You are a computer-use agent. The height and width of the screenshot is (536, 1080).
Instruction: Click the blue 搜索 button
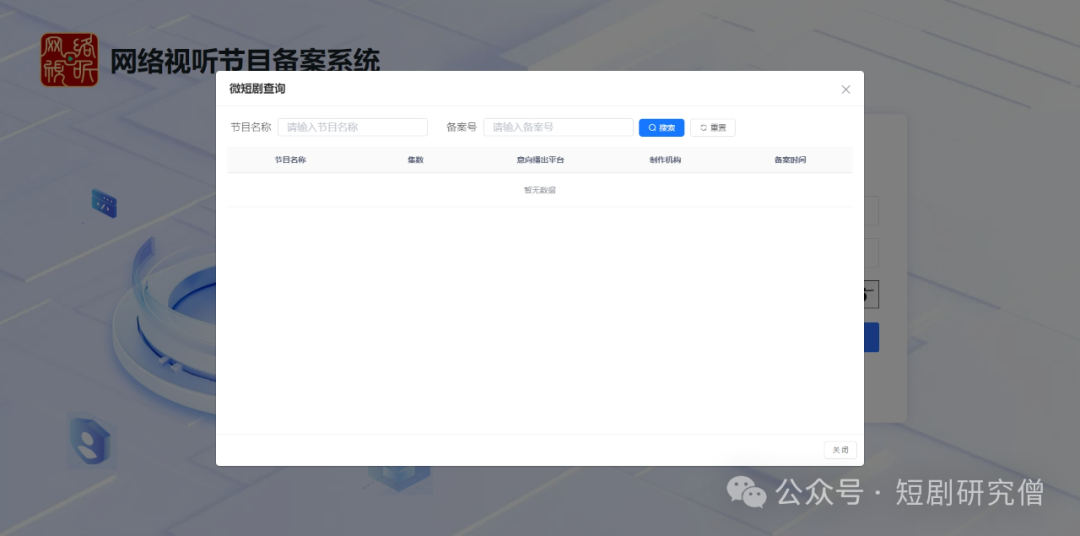click(x=661, y=127)
